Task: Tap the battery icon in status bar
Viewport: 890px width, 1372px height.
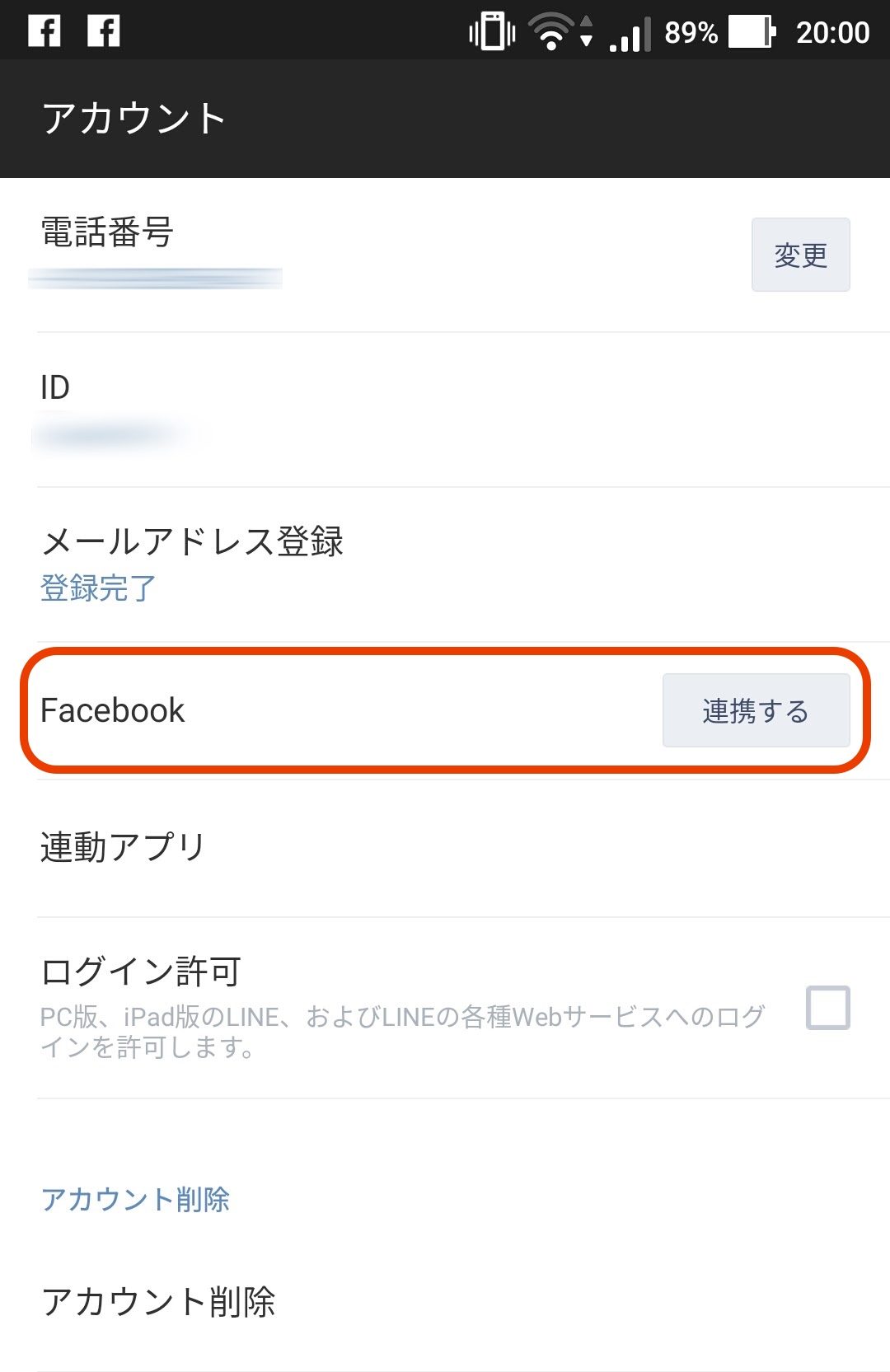Action: pos(752,32)
